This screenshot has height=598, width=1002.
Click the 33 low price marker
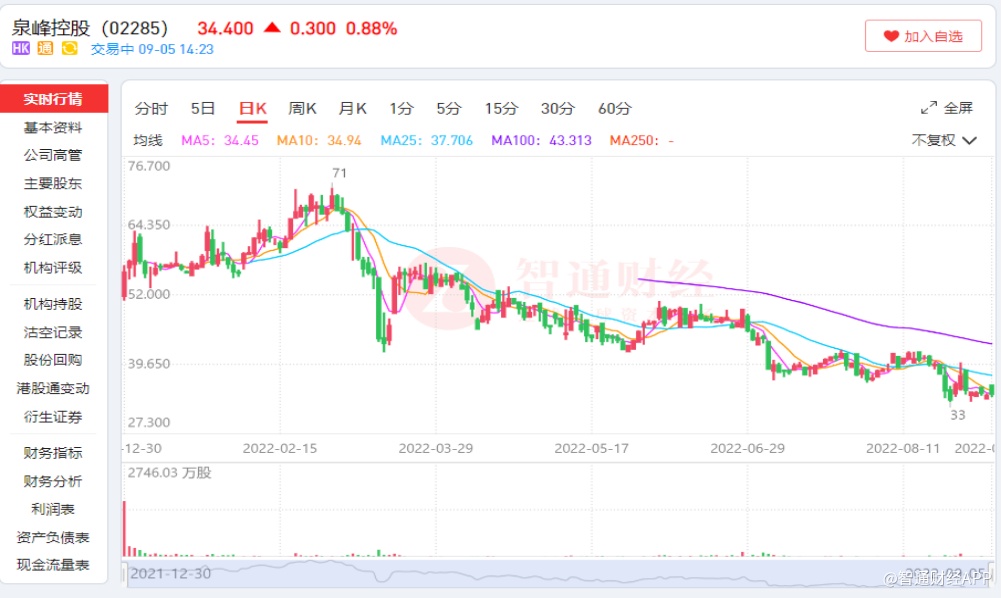pos(957,415)
